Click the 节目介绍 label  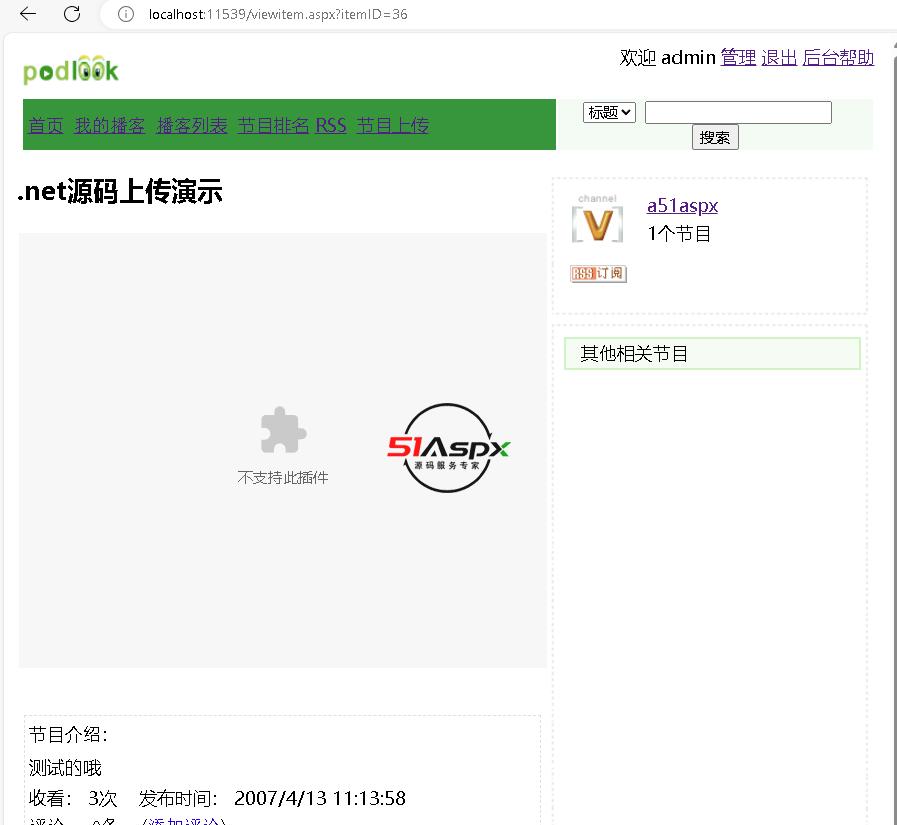tap(69, 735)
